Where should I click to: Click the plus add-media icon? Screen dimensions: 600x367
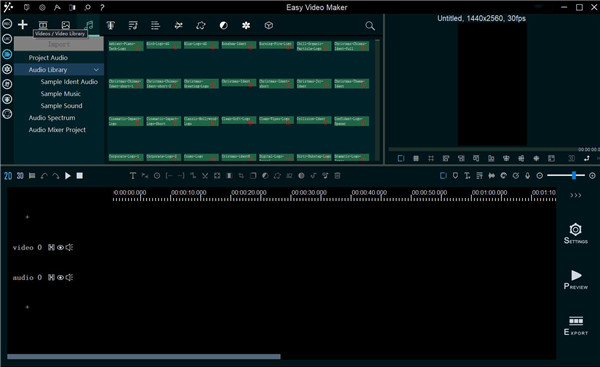point(23,24)
